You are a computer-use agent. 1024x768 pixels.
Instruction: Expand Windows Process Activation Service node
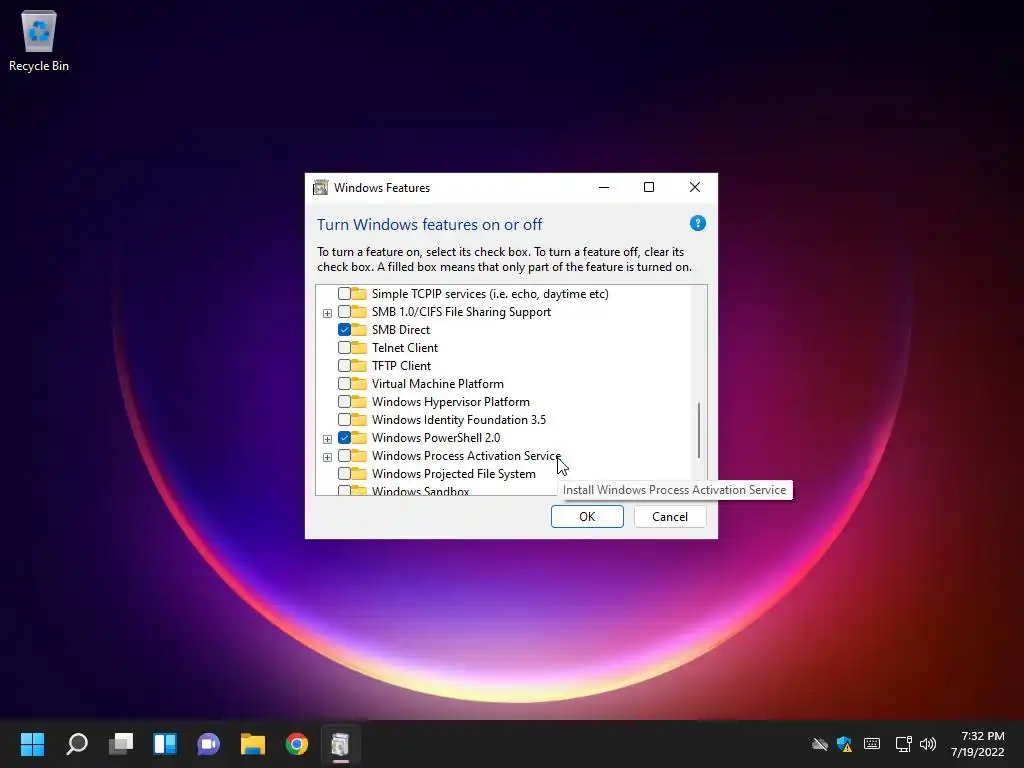coord(327,457)
